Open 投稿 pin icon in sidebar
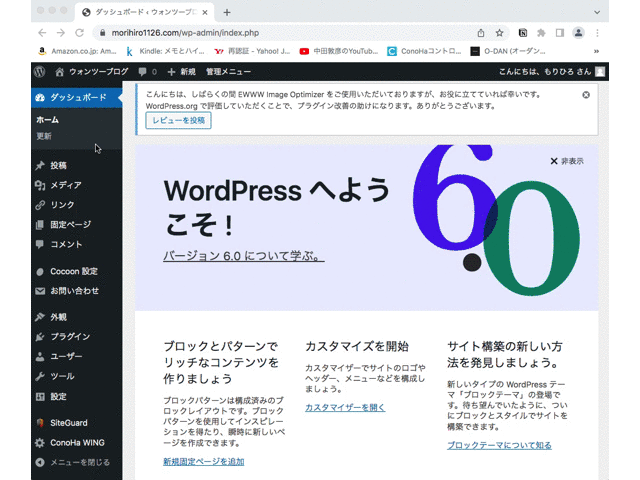 (x=40, y=165)
